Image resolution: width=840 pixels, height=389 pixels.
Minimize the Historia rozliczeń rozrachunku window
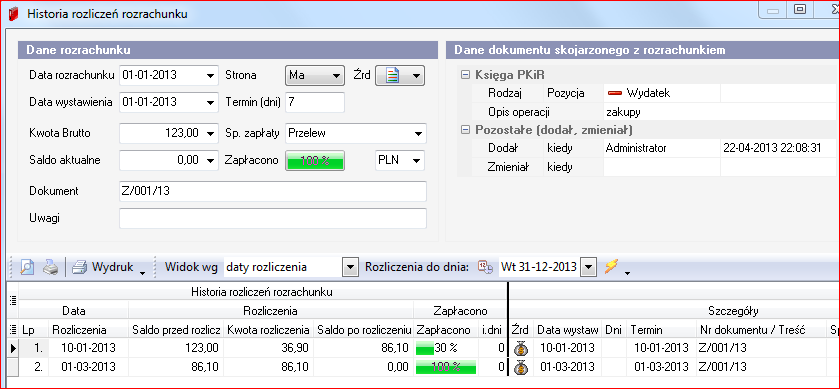pyautogui.click(x=772, y=10)
